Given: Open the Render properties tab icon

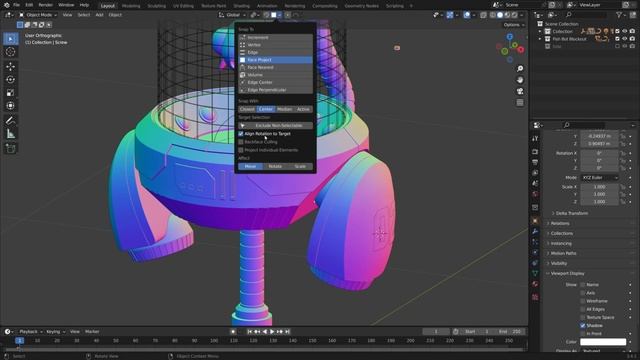Looking at the screenshot, I should pos(535,152).
